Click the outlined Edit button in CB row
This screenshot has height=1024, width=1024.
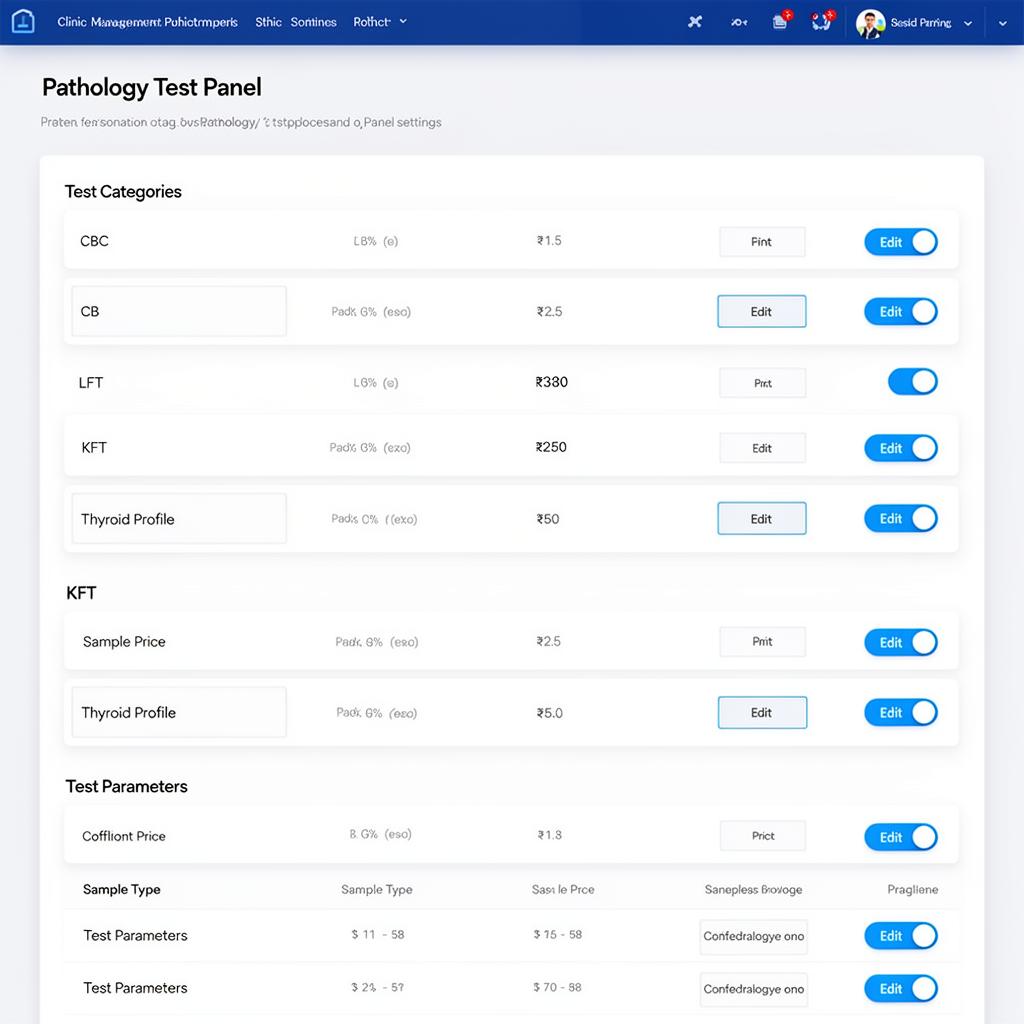(x=761, y=312)
